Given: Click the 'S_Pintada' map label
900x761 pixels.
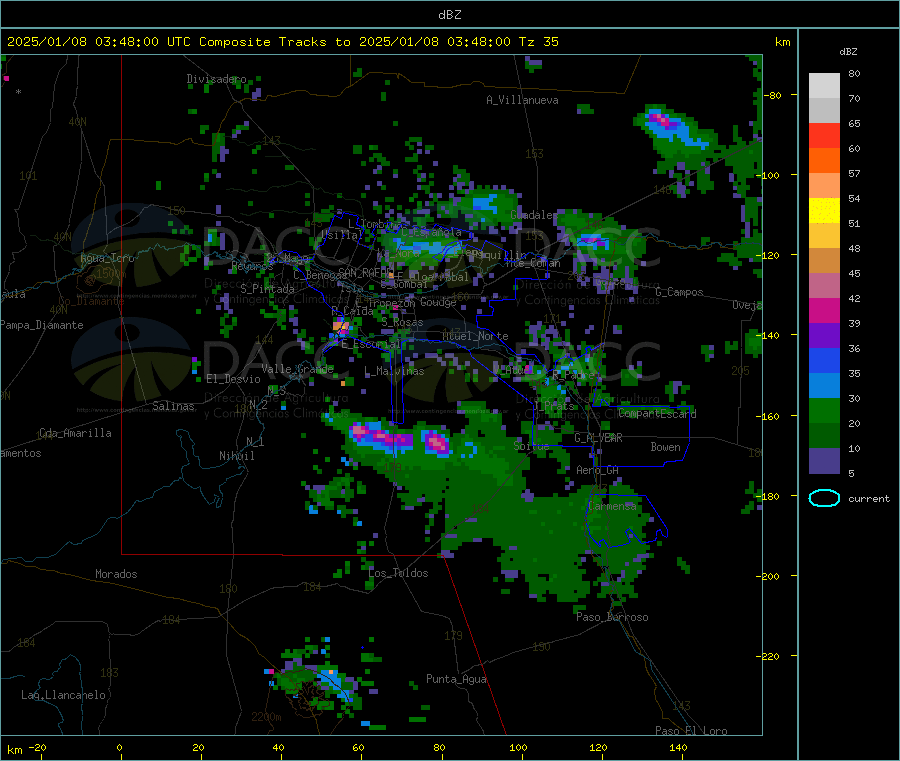Looking at the screenshot, I should tap(267, 289).
